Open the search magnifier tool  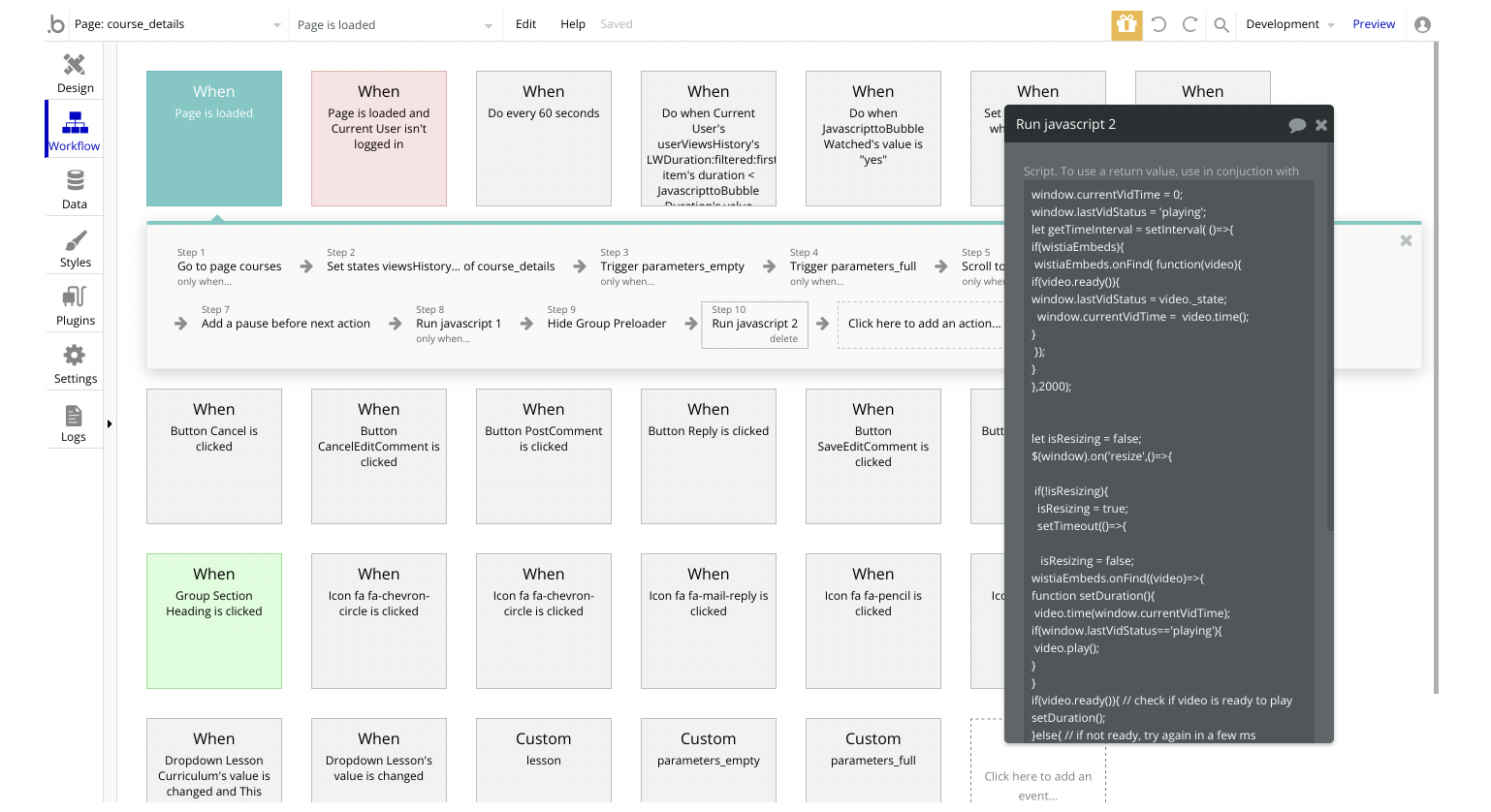1221,25
